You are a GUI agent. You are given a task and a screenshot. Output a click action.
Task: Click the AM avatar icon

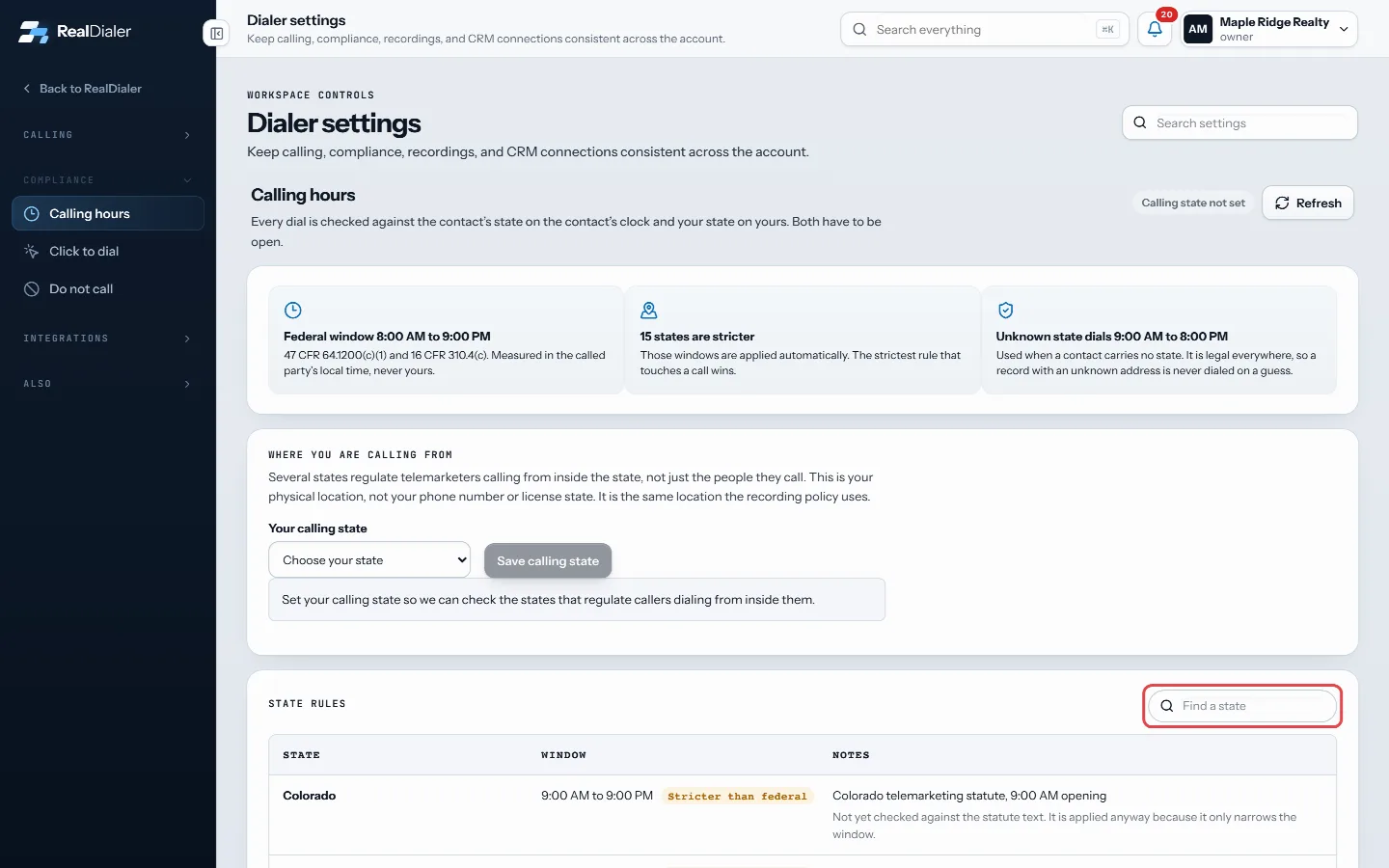click(1198, 29)
